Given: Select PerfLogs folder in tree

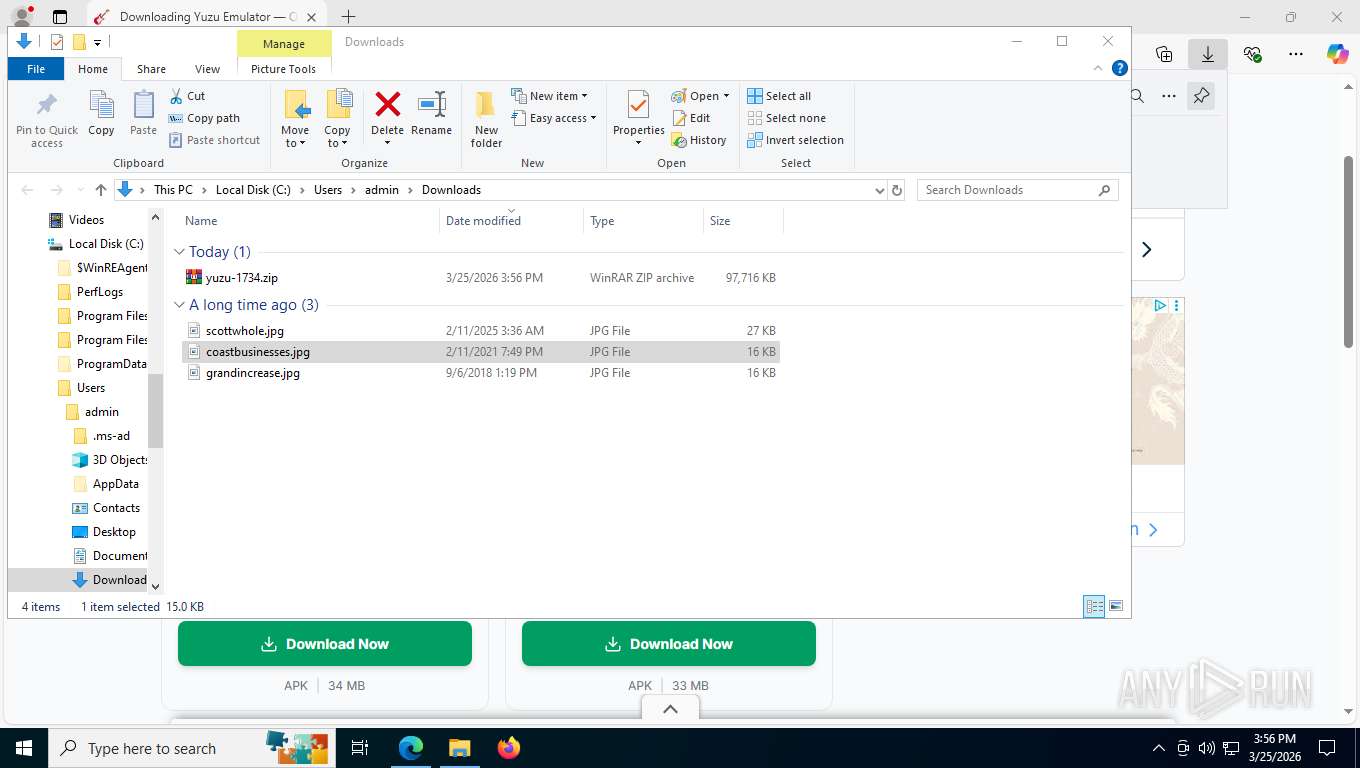Looking at the screenshot, I should pyautogui.click(x=100, y=292).
